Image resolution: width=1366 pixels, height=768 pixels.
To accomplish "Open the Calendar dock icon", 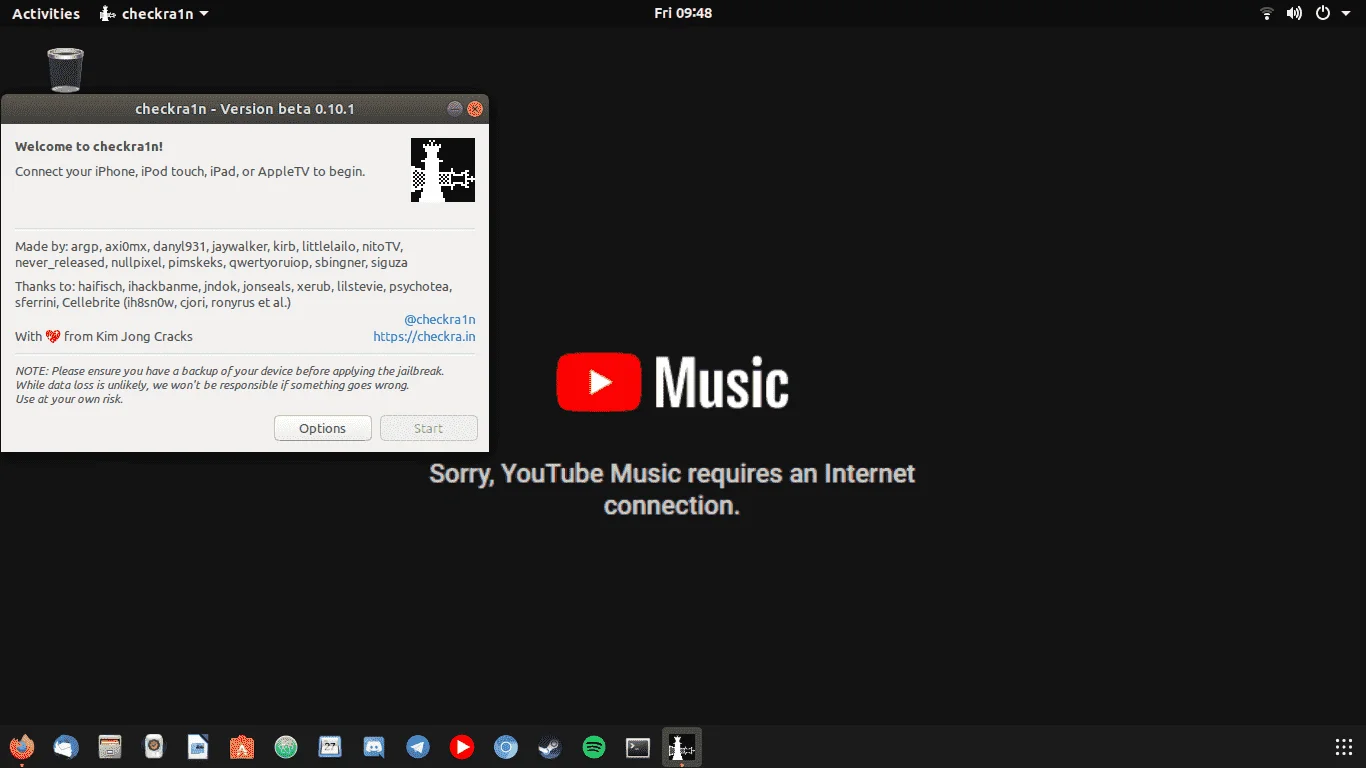I will [330, 747].
